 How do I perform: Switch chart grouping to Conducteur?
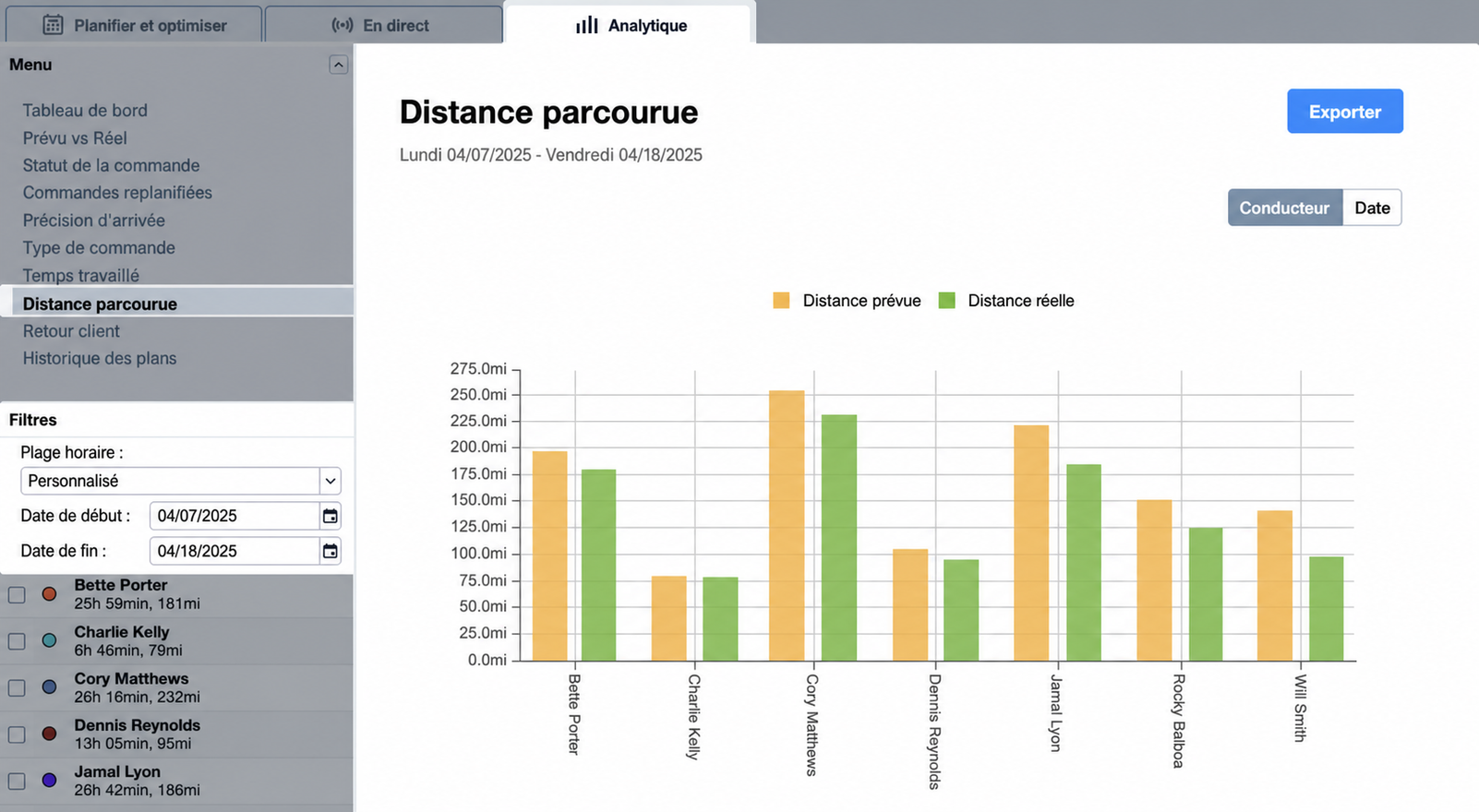[1284, 208]
